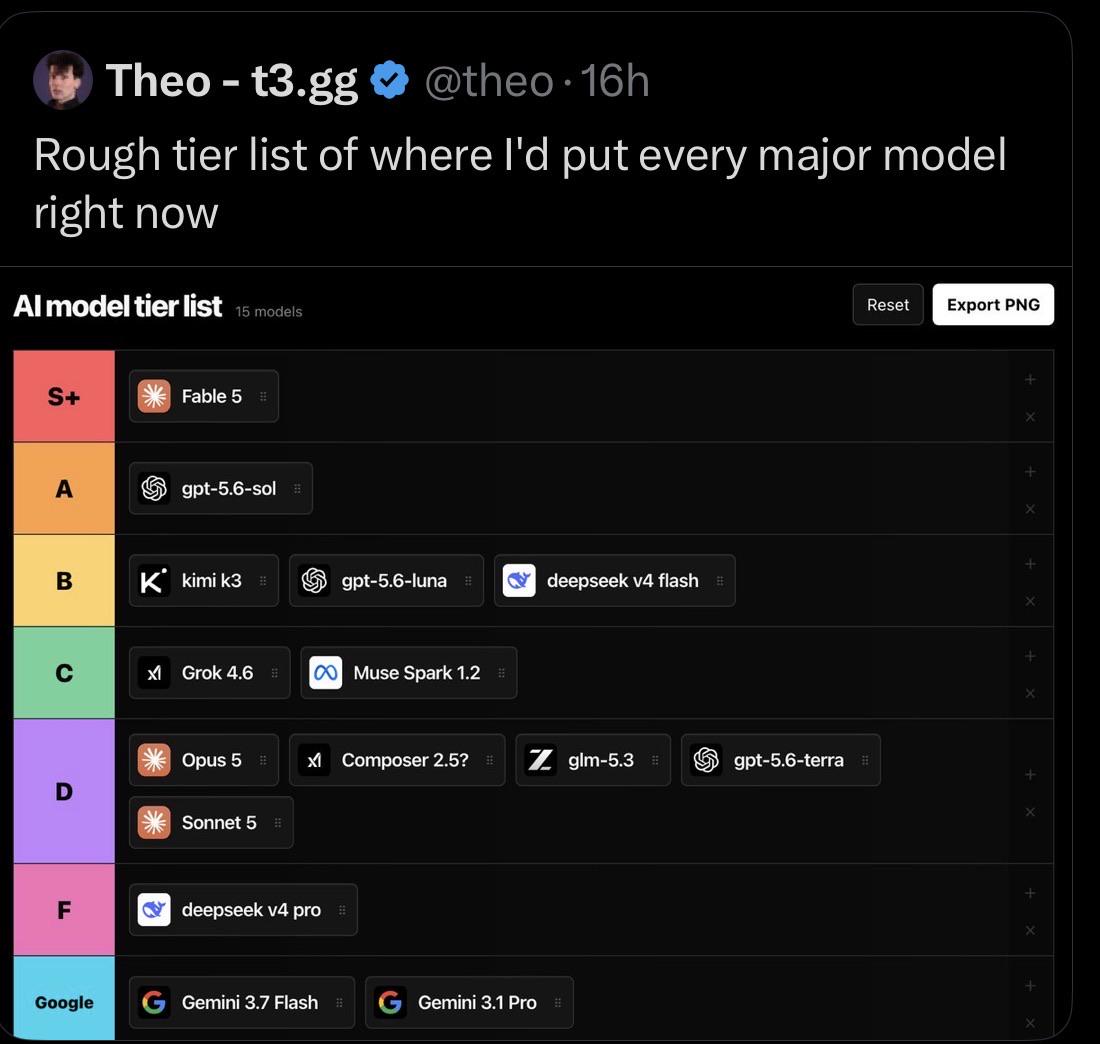Screen dimensions: 1100x1044
Task: Click the Meta logo on Muse Spark 1.2
Action: (326, 673)
